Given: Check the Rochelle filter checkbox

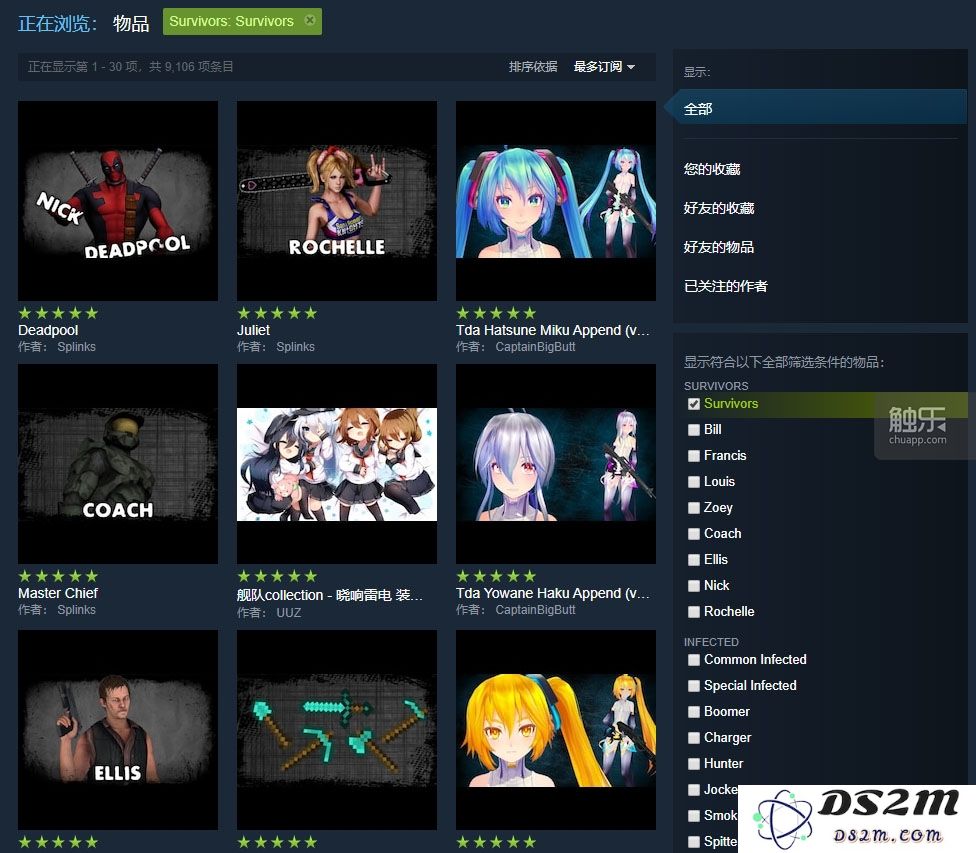Looking at the screenshot, I should point(693,611).
